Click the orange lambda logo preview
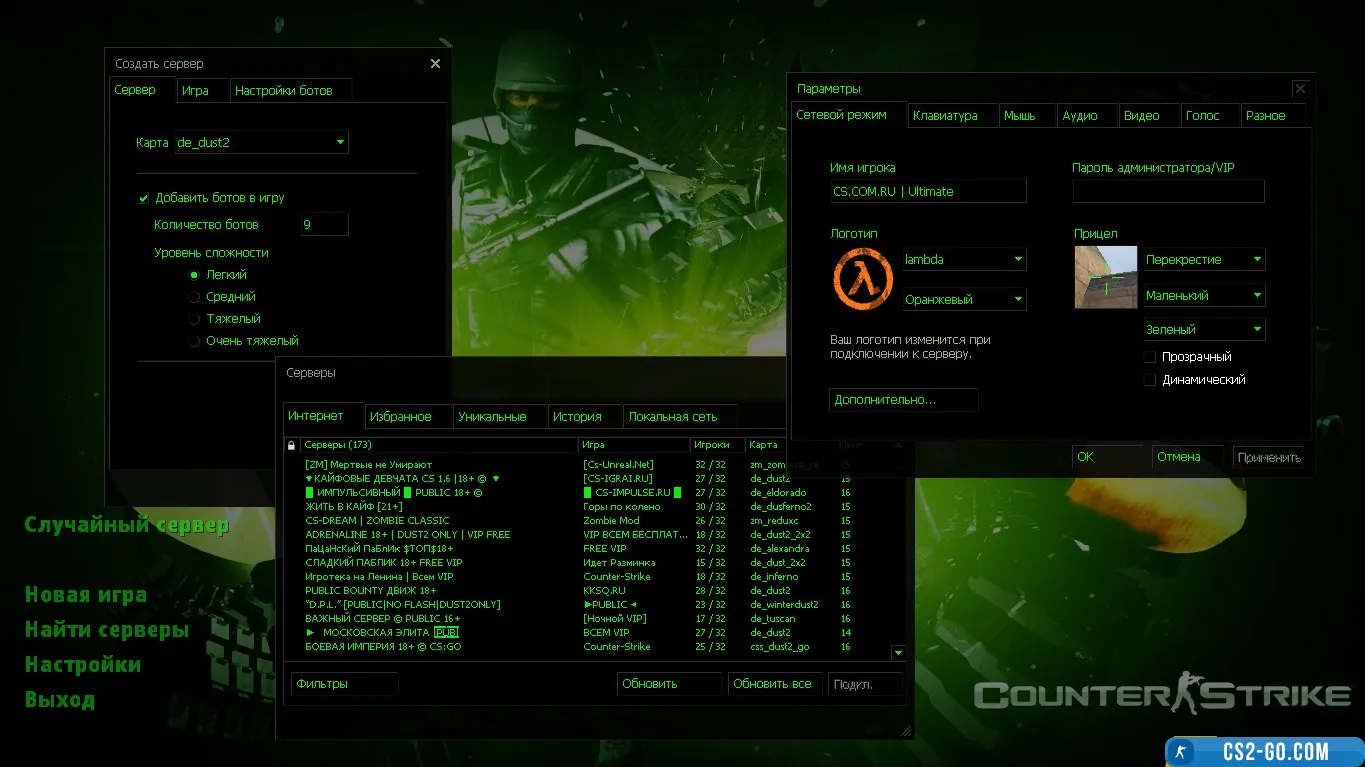The height and width of the screenshot is (767, 1365). tap(862, 279)
